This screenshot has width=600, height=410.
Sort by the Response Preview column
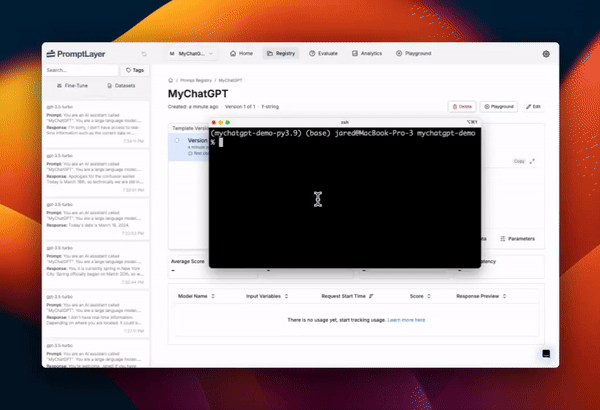coord(481,296)
